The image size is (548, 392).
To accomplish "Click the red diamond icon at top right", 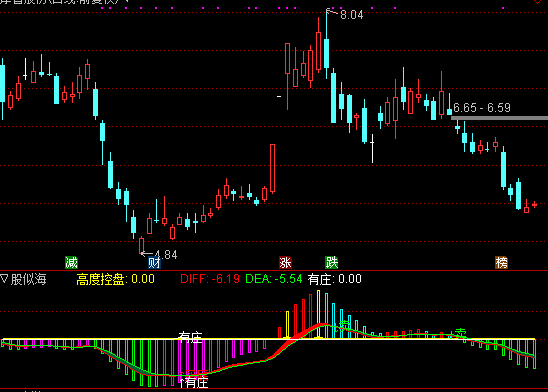I will pos(538,1).
